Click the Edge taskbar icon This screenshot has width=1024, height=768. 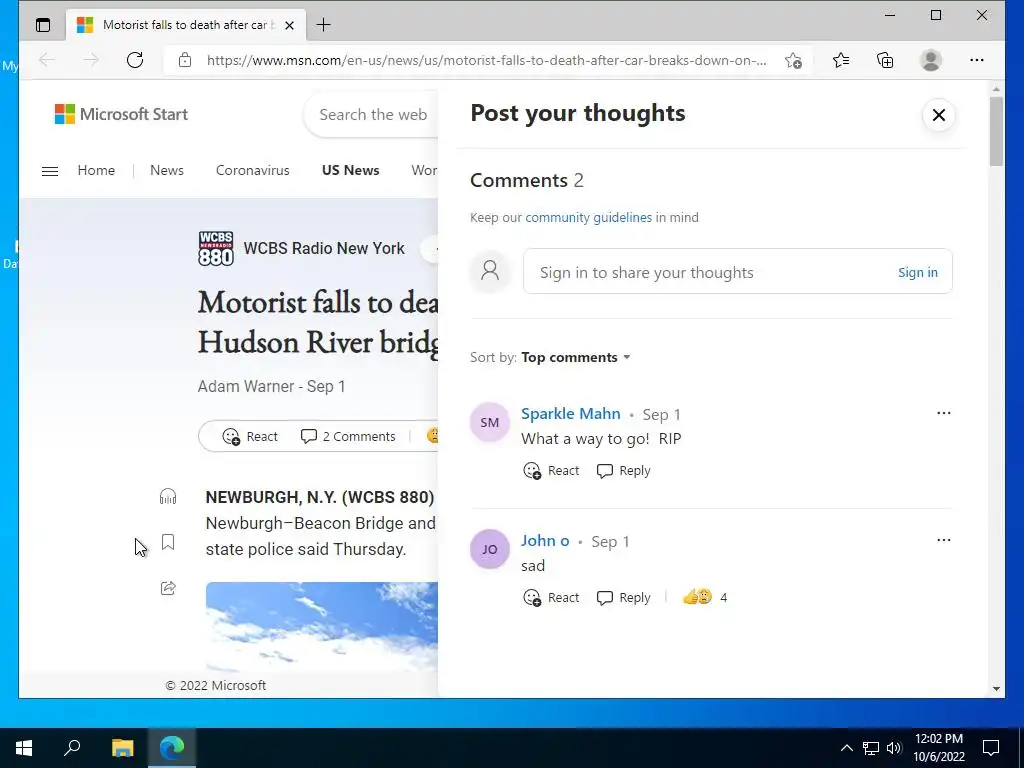172,748
